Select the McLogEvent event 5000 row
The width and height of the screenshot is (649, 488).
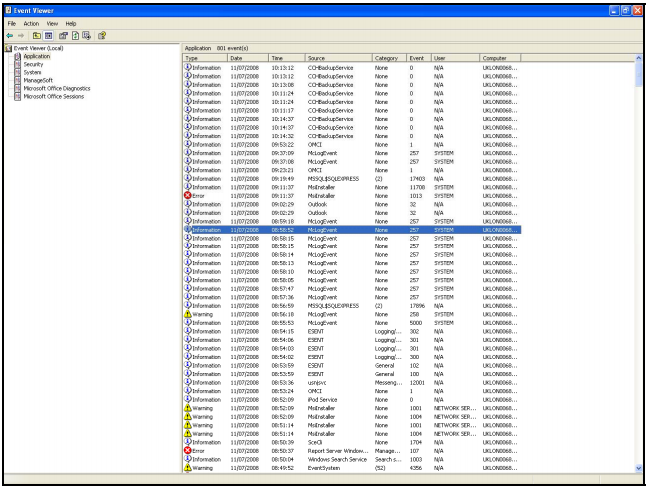(x=352, y=322)
